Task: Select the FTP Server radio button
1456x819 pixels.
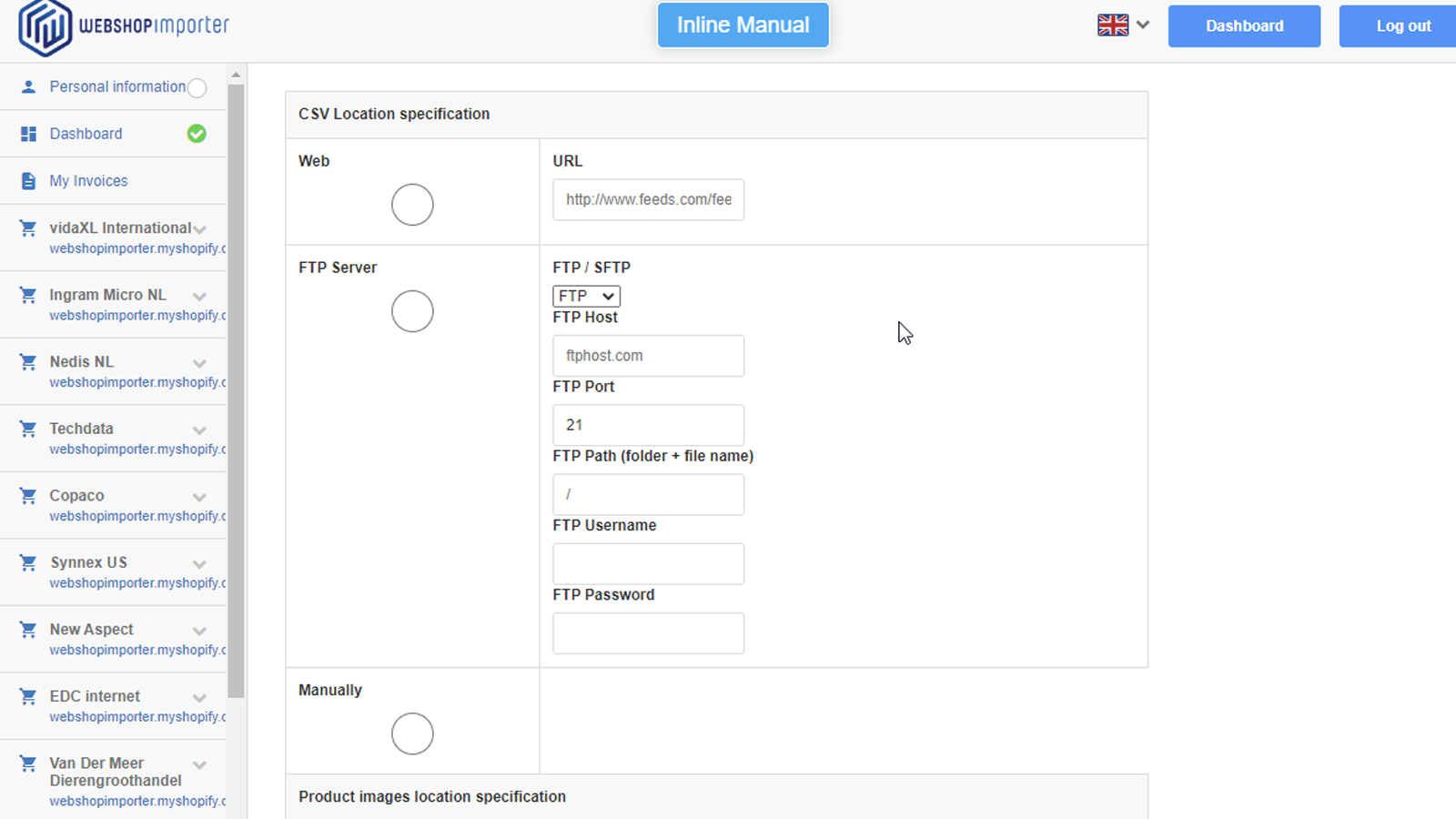Action: pyautogui.click(x=412, y=311)
